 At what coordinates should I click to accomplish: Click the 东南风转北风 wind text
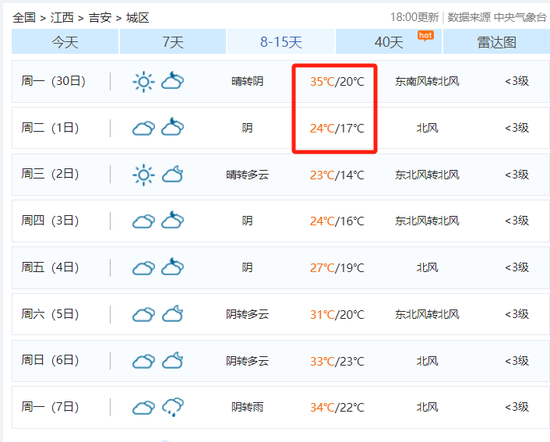click(x=427, y=81)
